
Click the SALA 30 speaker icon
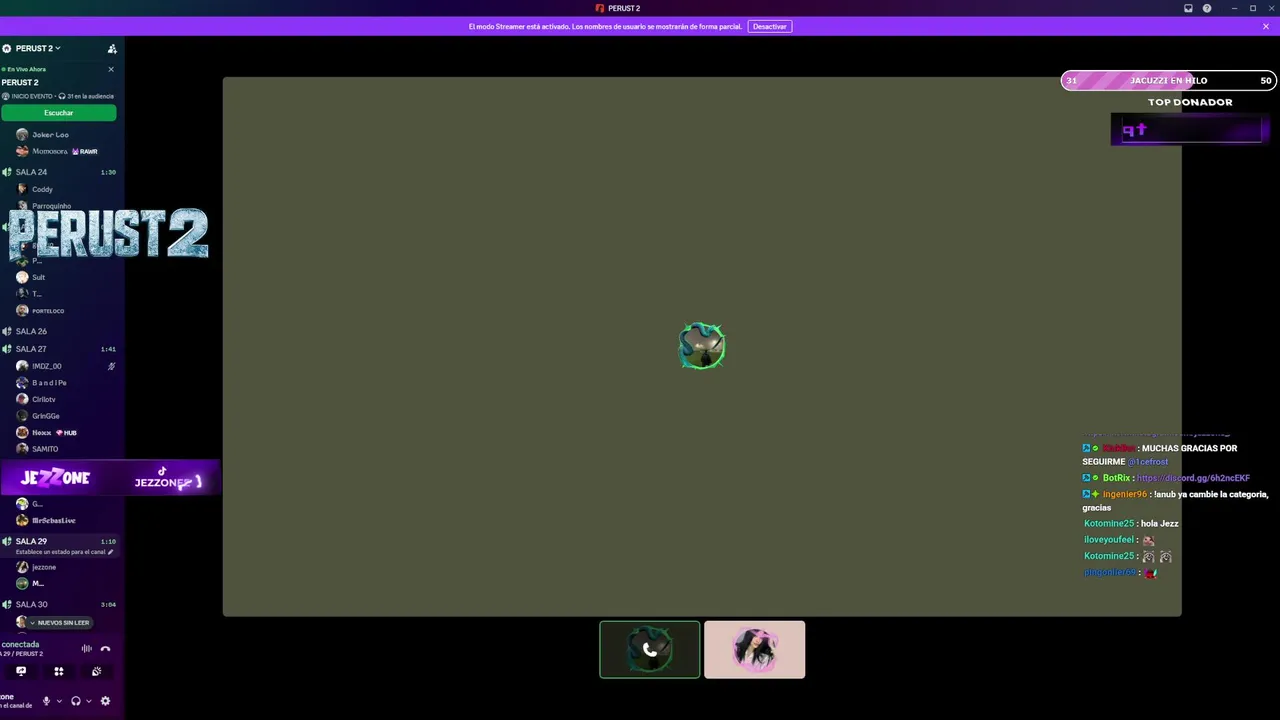[x=7, y=604]
